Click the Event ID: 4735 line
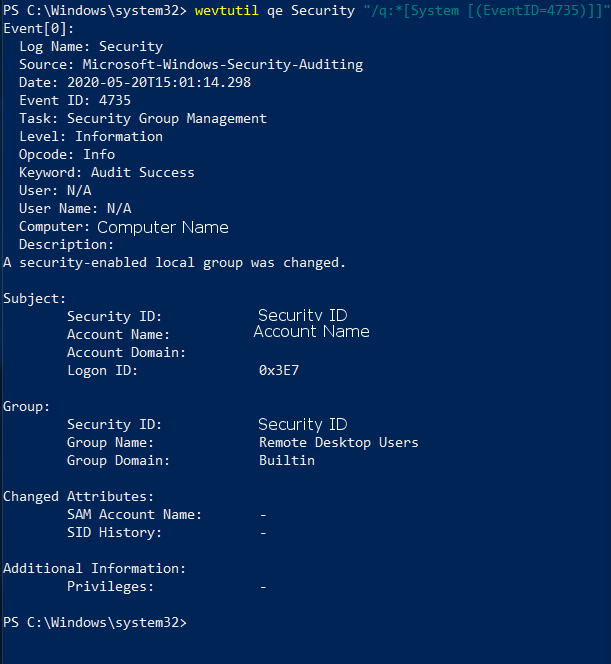Viewport: 611px width, 664px height. pos(75,100)
